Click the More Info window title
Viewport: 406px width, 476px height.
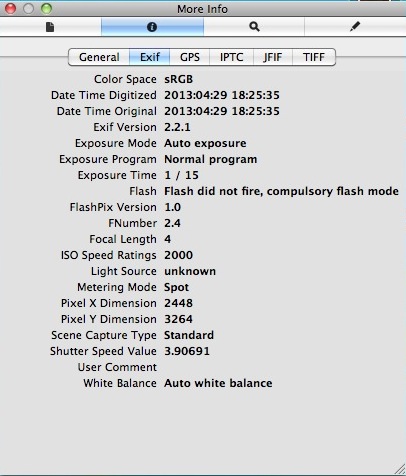coord(202,9)
